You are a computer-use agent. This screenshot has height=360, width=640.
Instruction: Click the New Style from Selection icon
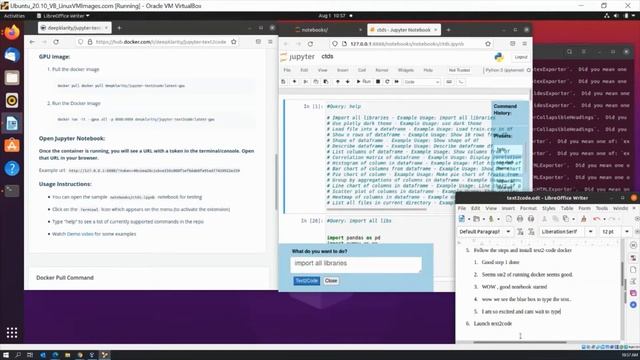[x=531, y=232]
